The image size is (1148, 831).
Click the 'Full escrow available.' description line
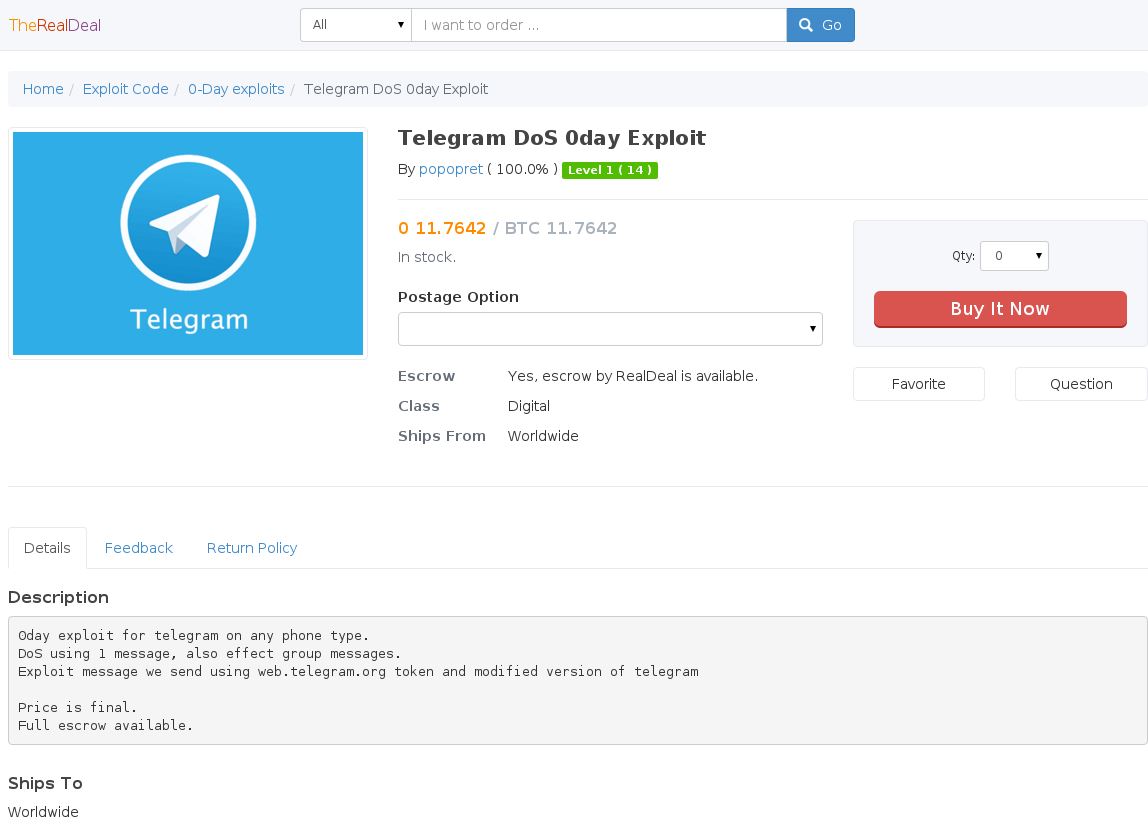[105, 726]
